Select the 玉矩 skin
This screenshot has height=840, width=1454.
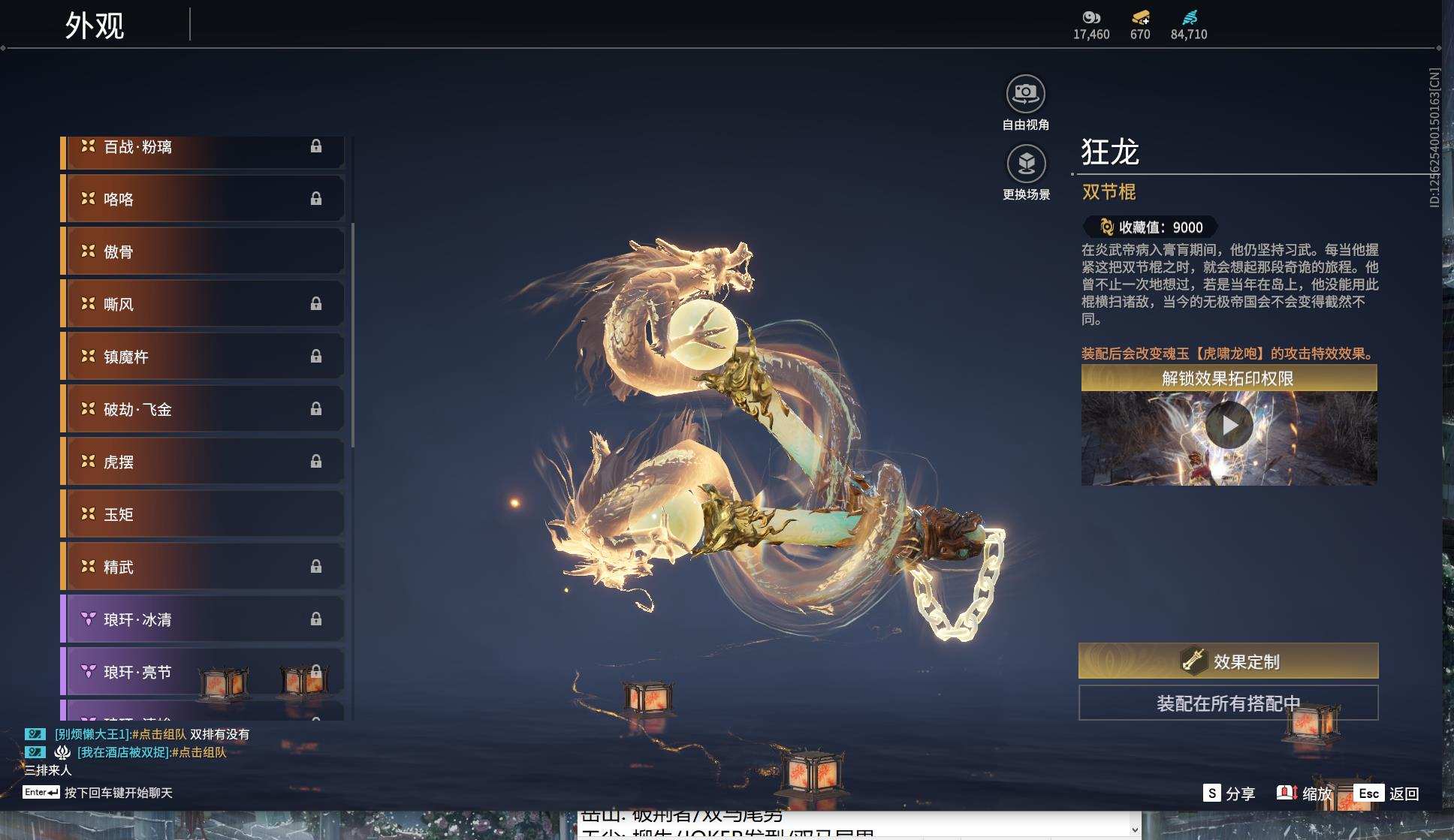203,514
